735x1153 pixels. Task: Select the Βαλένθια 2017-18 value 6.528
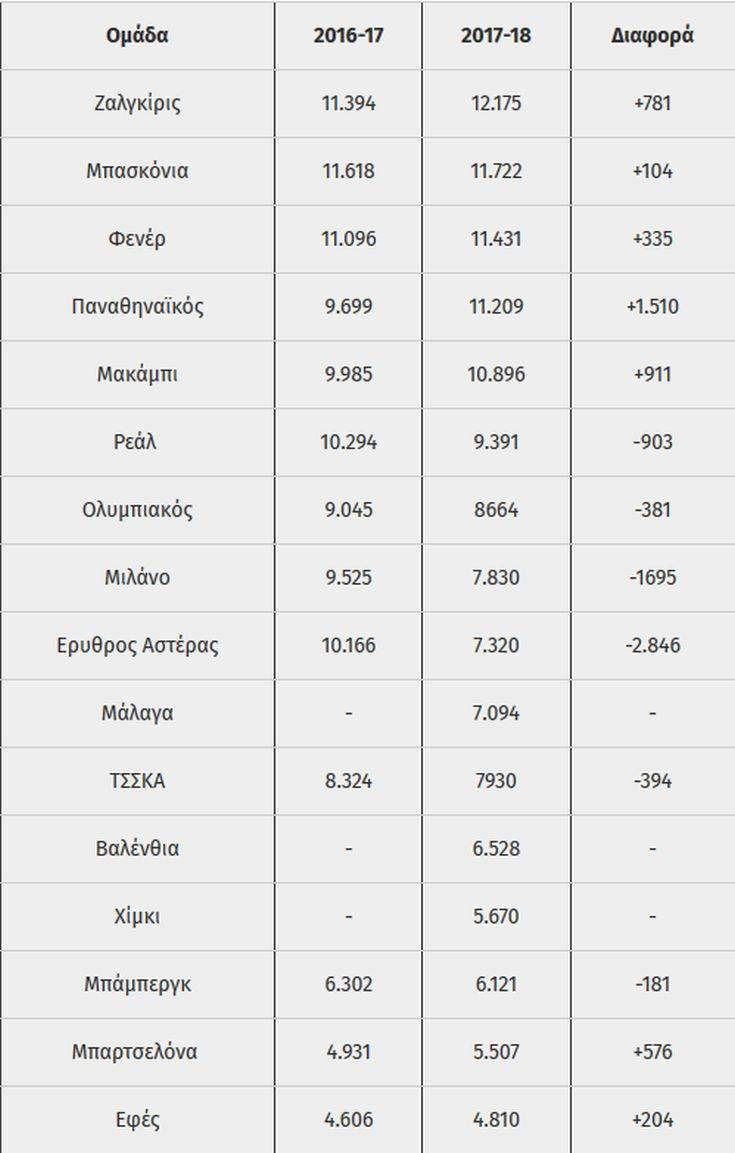coord(495,849)
